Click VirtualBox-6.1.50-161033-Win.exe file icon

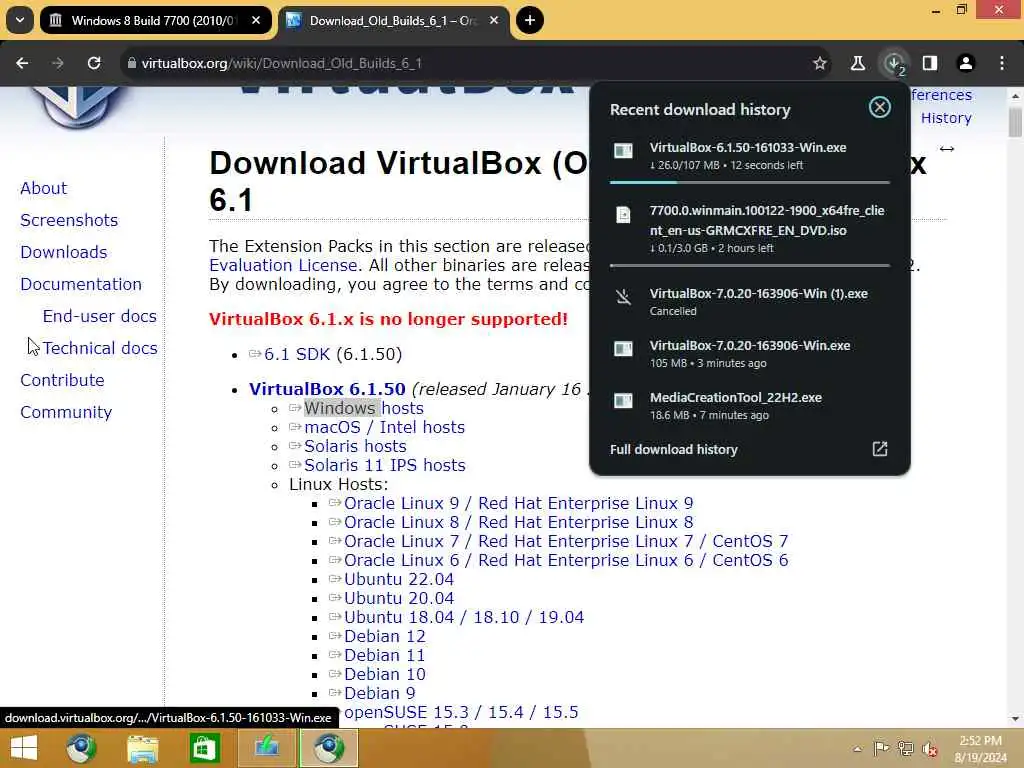tap(623, 151)
